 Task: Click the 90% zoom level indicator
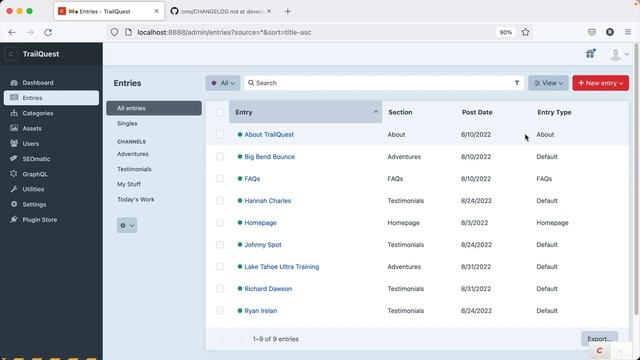pyautogui.click(x=506, y=32)
